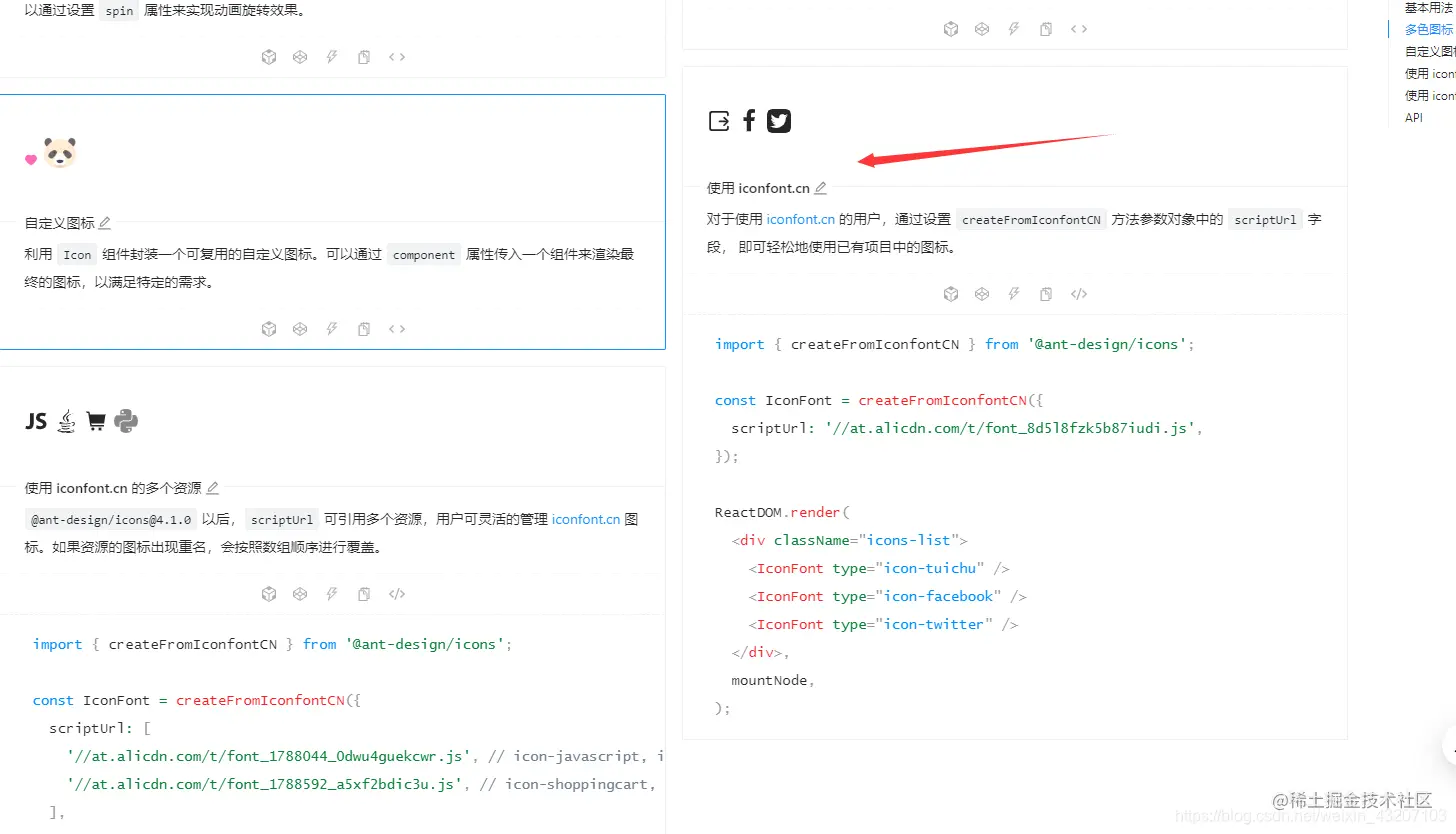Viewport: 1456px width, 834px height.
Task: Click the panda icon
Action: pyautogui.click(x=60, y=152)
